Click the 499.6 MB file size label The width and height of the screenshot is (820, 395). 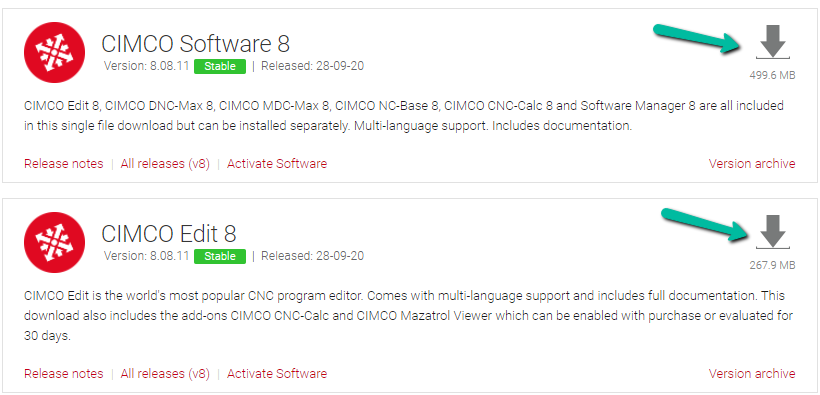772,75
